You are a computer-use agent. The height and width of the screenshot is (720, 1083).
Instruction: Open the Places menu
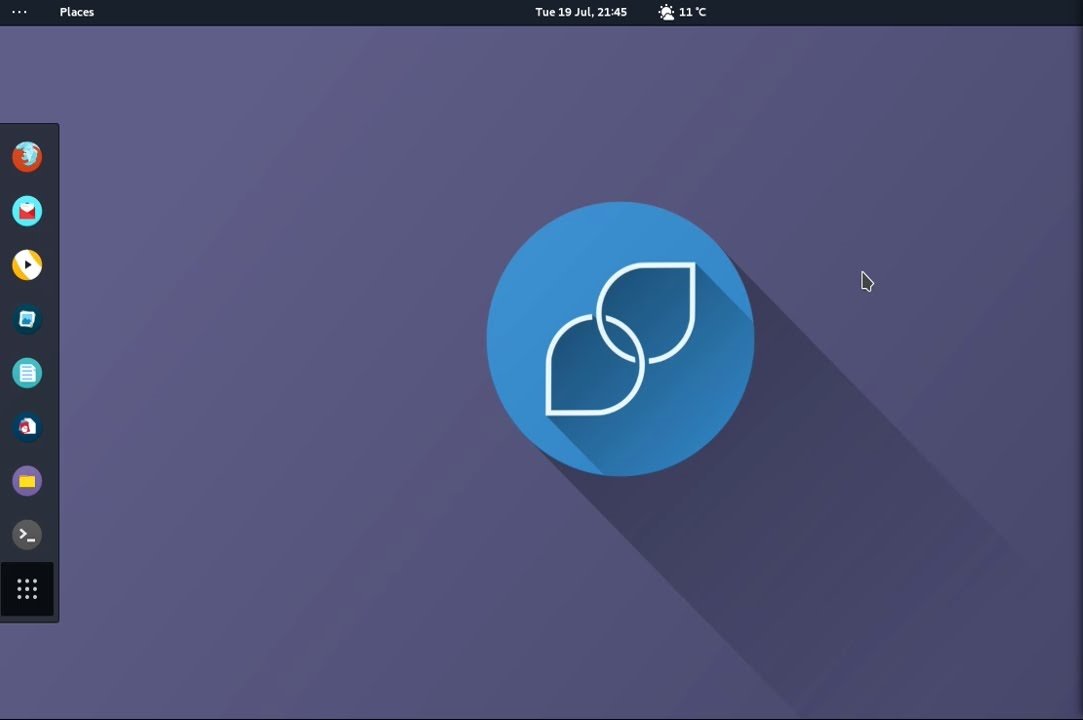coord(76,12)
